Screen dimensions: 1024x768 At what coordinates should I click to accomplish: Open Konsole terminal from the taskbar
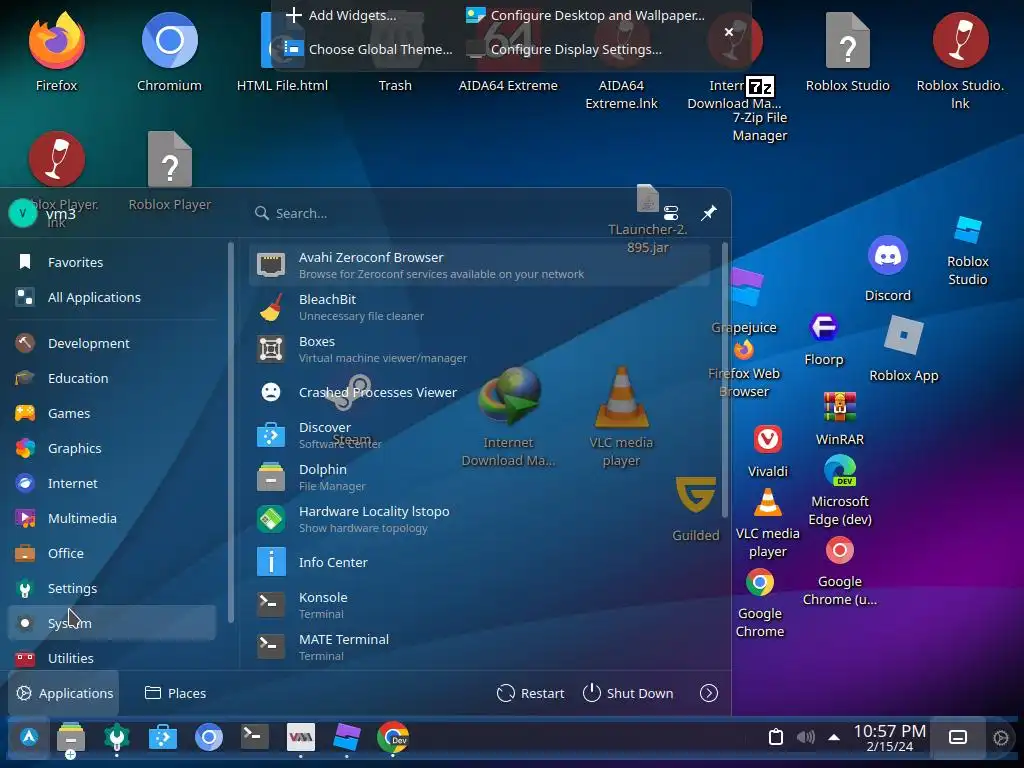[x=255, y=737]
